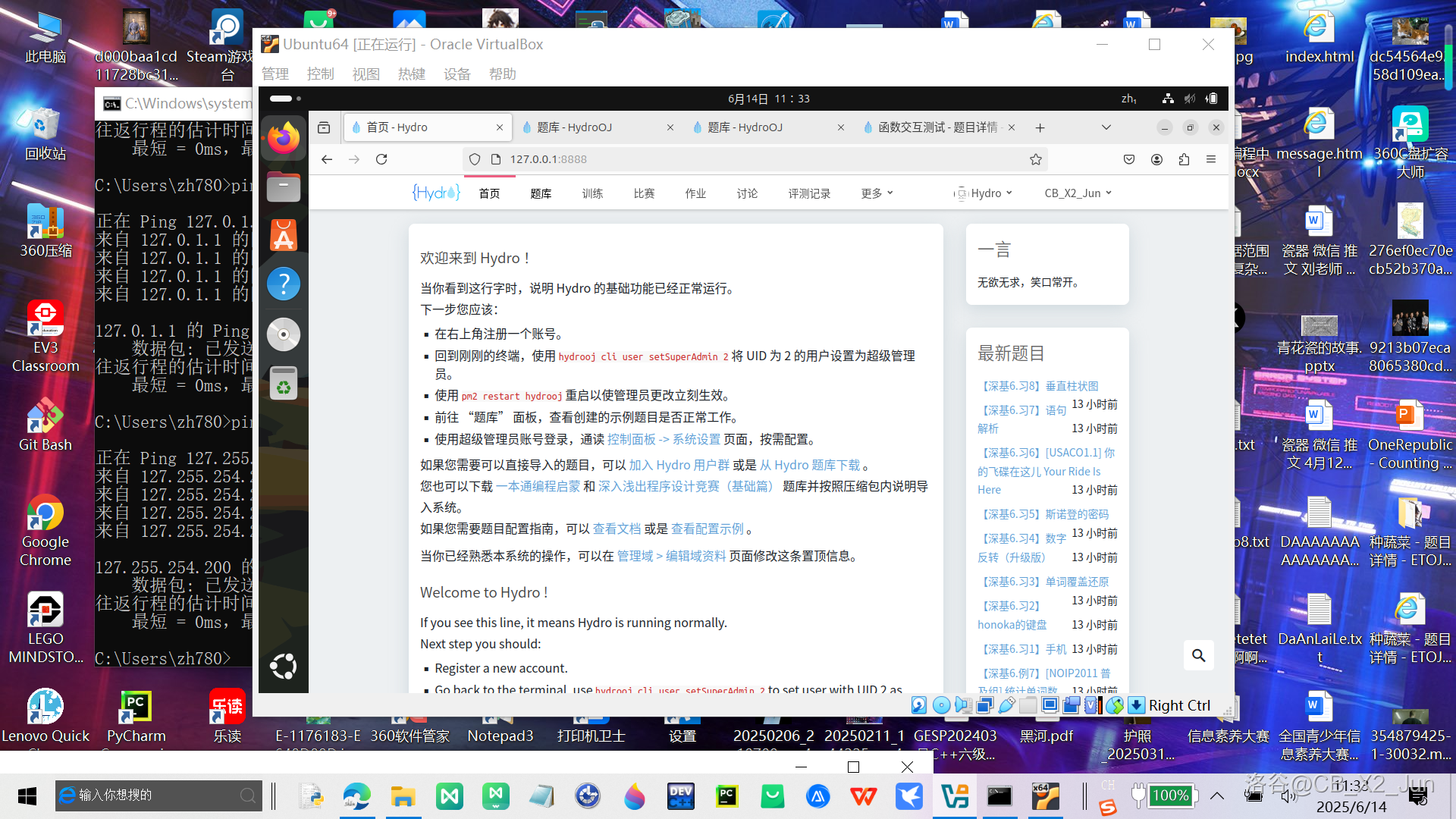The width and height of the screenshot is (1456, 819).
Task: Bookmark this page with star icon
Action: pos(1036,159)
